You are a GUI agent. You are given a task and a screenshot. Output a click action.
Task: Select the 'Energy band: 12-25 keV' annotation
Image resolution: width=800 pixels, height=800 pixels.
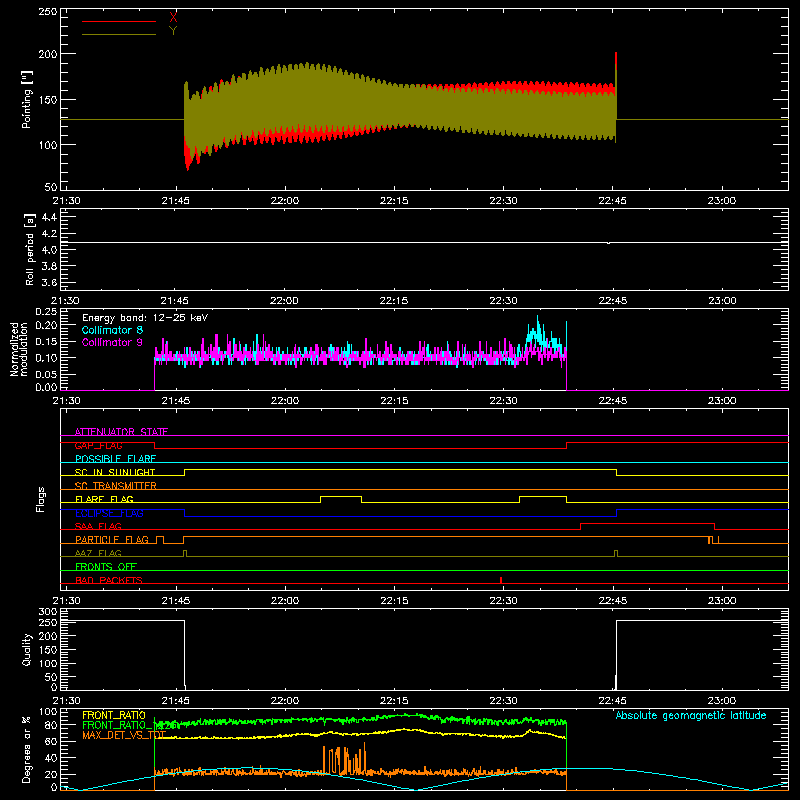click(x=145, y=318)
